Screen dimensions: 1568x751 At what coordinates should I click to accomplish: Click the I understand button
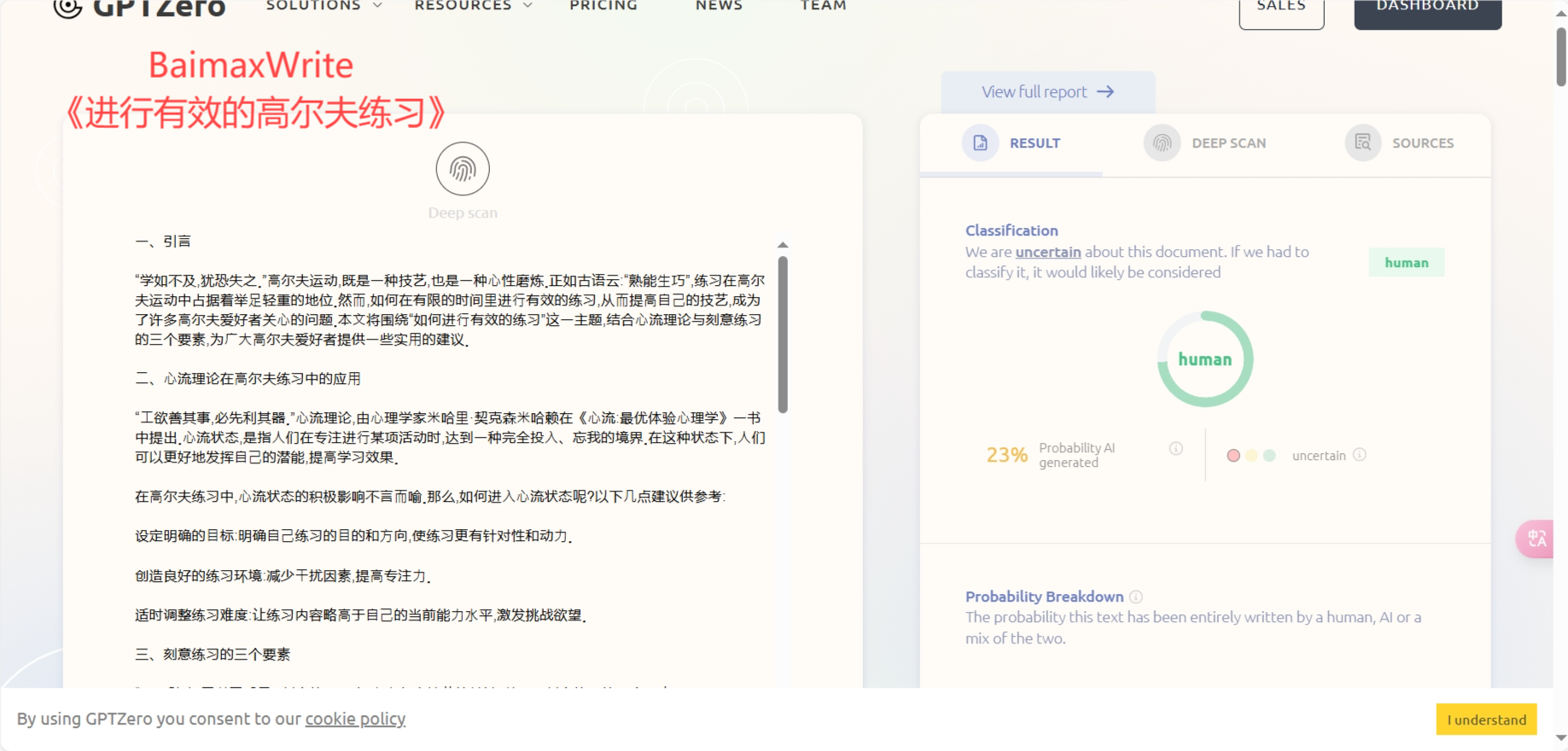click(x=1486, y=719)
